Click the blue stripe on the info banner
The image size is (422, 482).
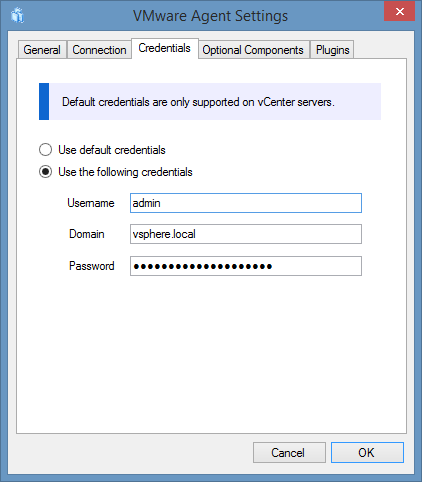[x=44, y=101]
